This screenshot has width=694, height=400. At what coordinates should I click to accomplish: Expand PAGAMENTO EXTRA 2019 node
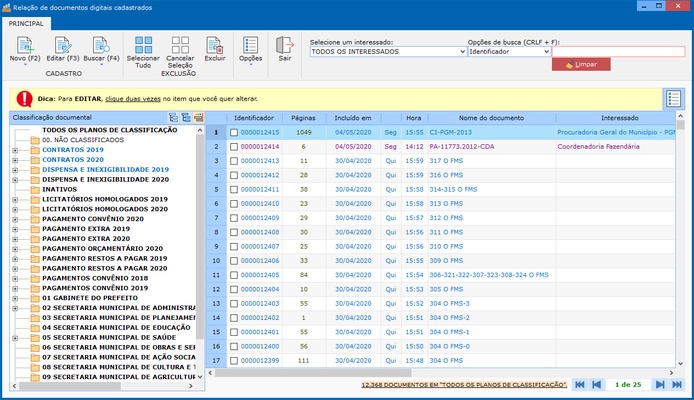point(15,229)
